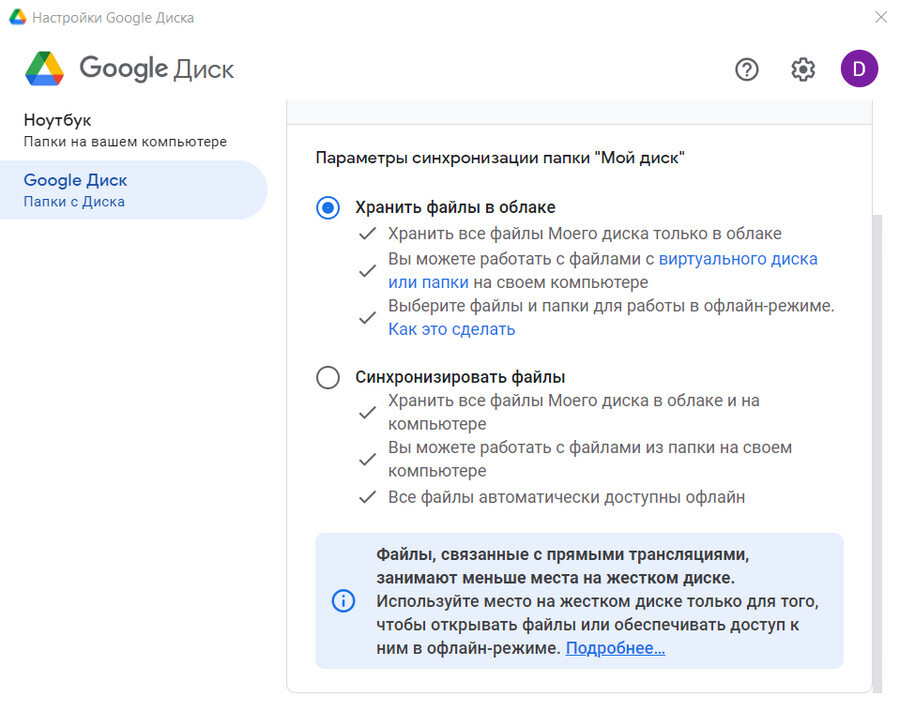Switch to 'Ноутбук' sidebar section
Viewport: 900px width, 712px height.
point(133,130)
